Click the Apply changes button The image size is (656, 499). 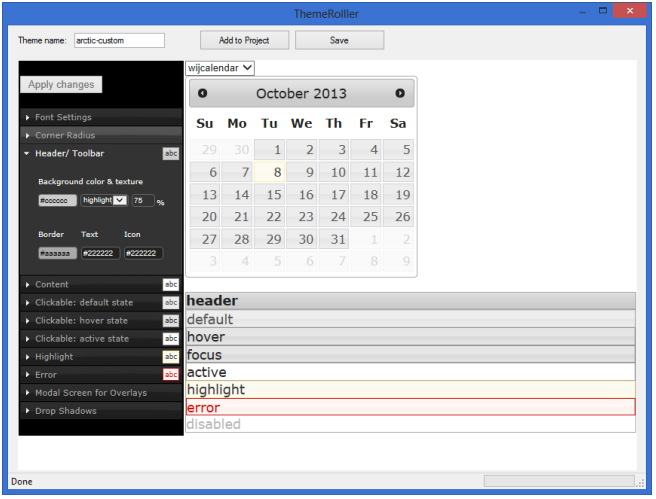tap(61, 85)
